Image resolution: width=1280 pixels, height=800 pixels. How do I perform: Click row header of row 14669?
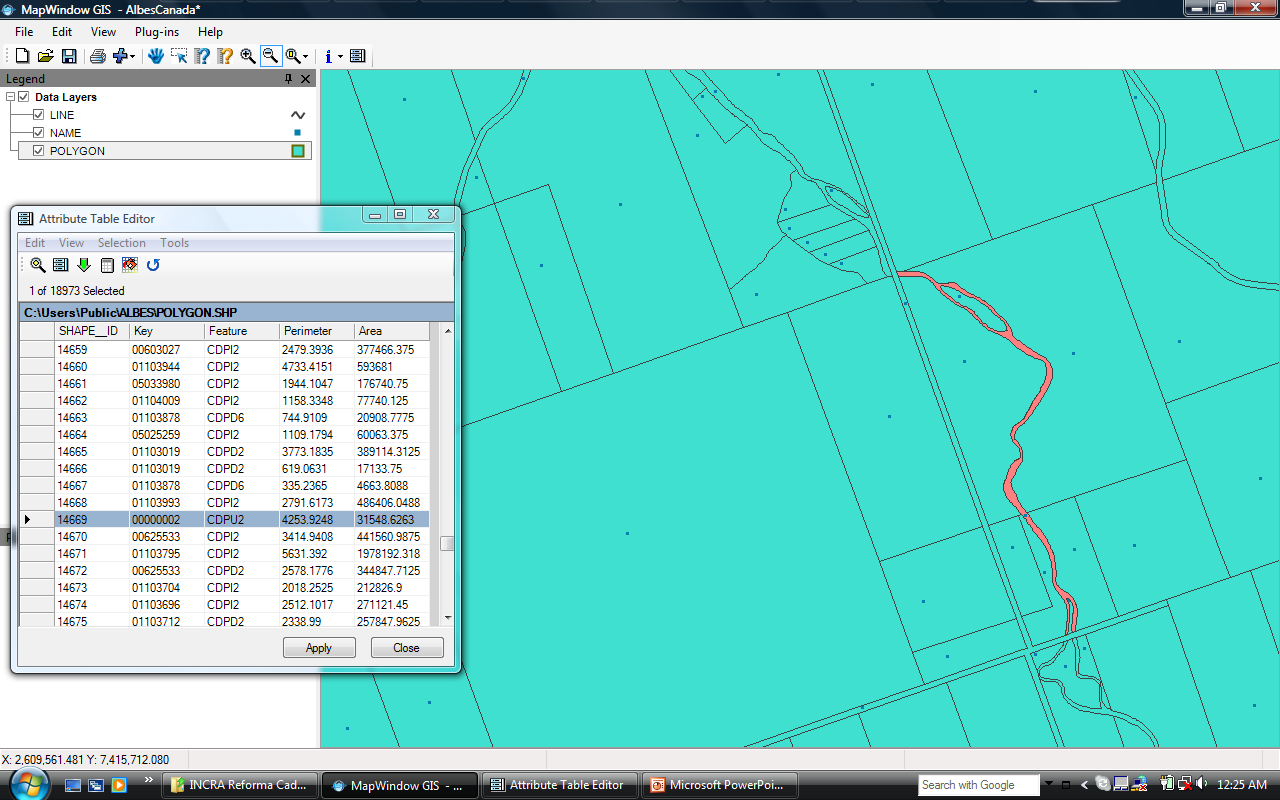click(38, 520)
